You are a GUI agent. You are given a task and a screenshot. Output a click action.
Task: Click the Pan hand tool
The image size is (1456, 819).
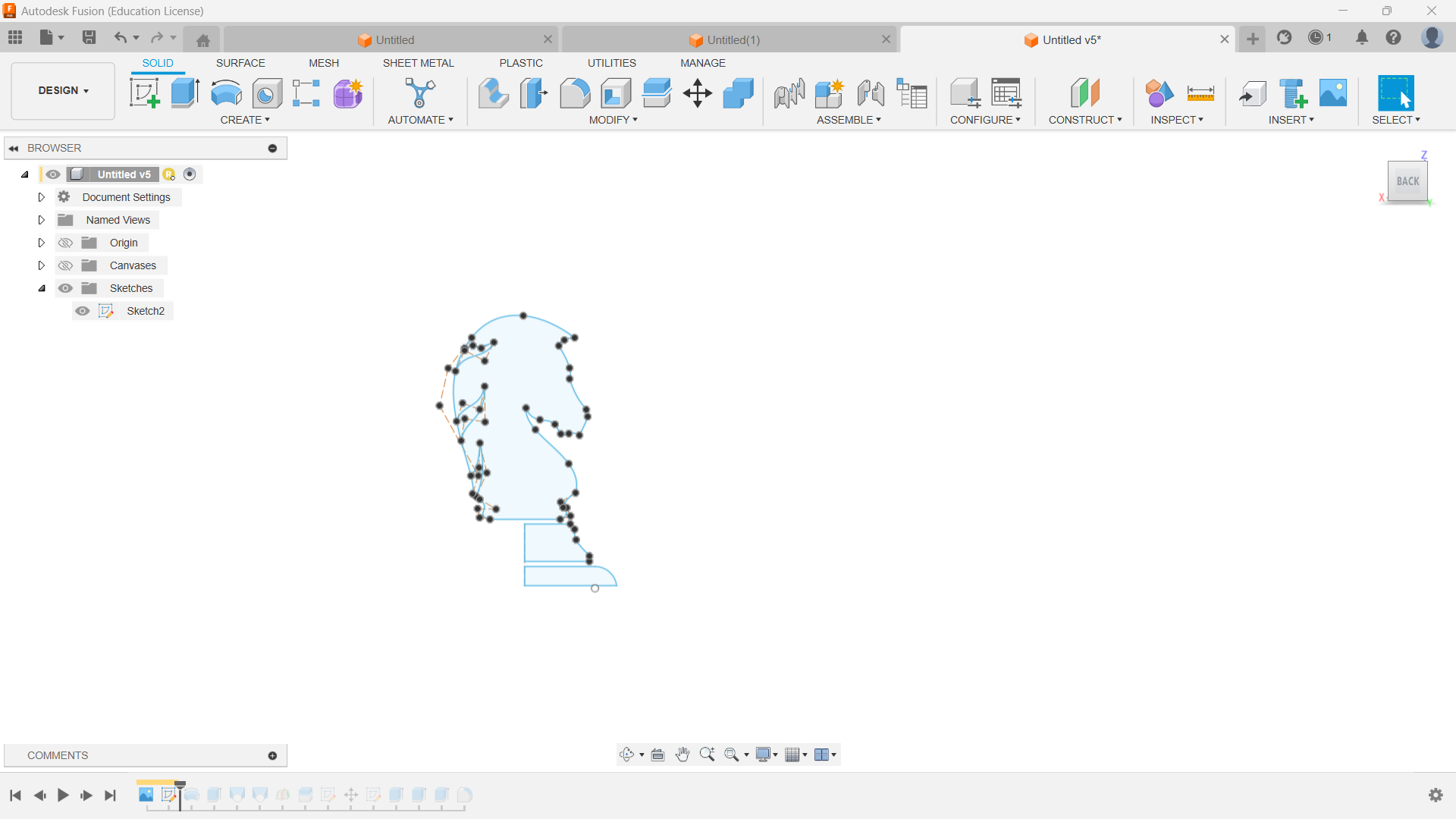click(x=682, y=755)
